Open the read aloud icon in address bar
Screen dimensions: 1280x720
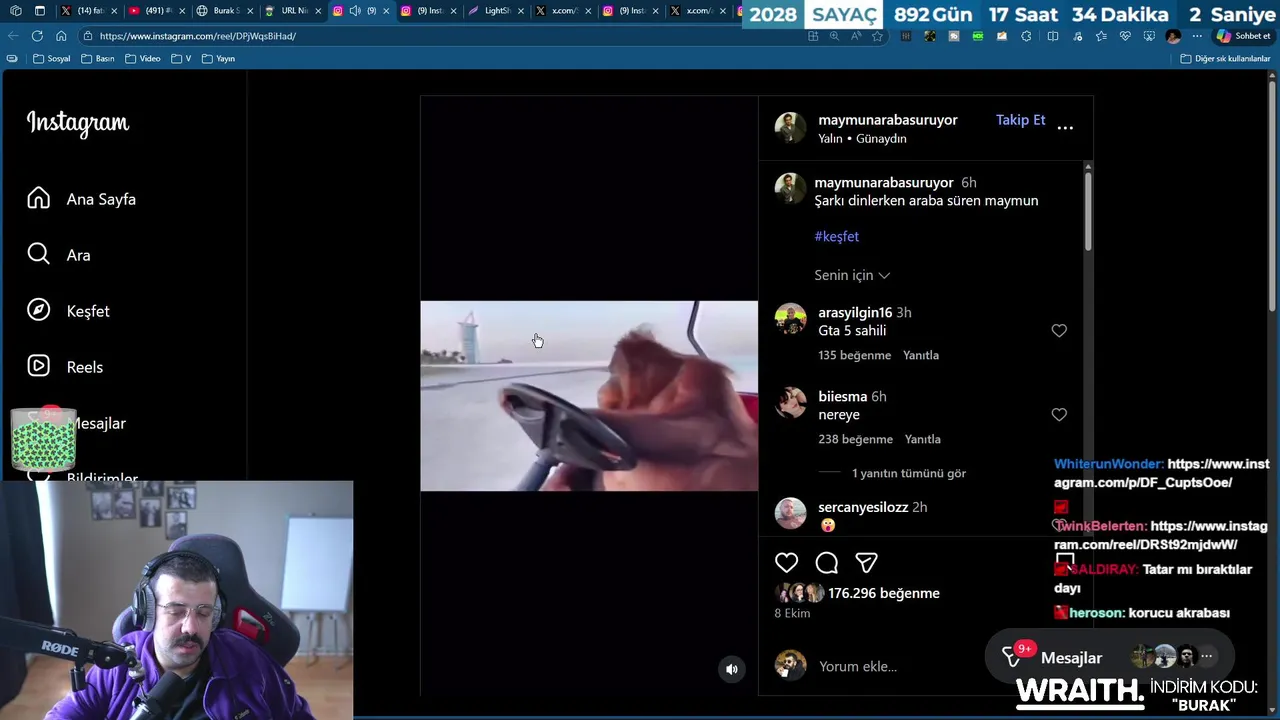click(856, 36)
